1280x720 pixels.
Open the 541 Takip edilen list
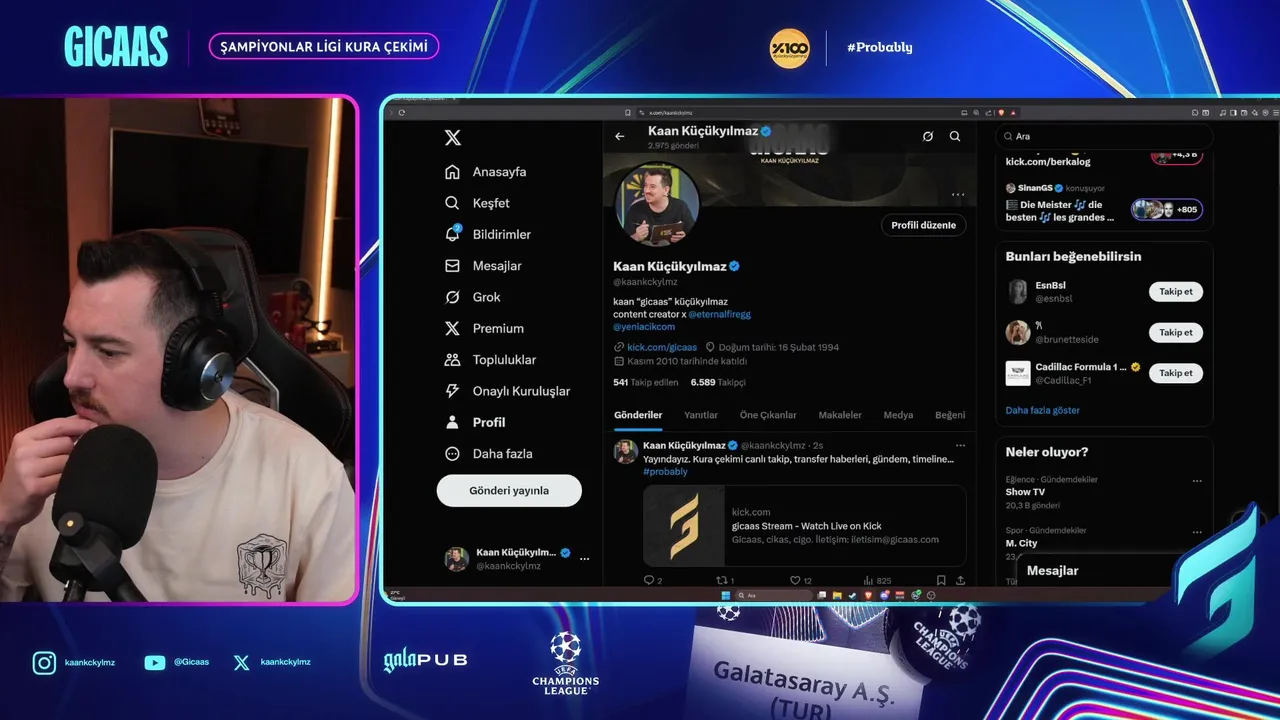(646, 382)
